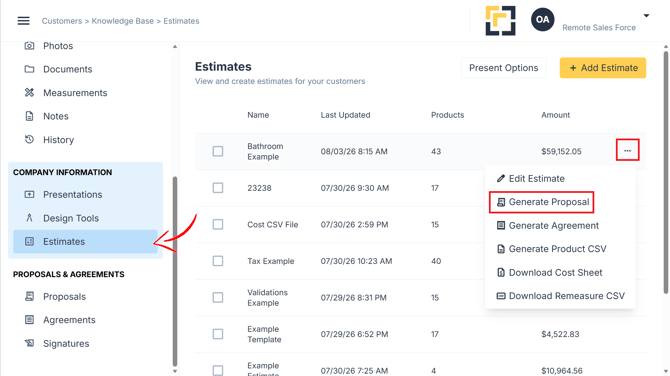Click the Add Estimate button
Image resolution: width=670 pixels, height=376 pixels.
603,68
